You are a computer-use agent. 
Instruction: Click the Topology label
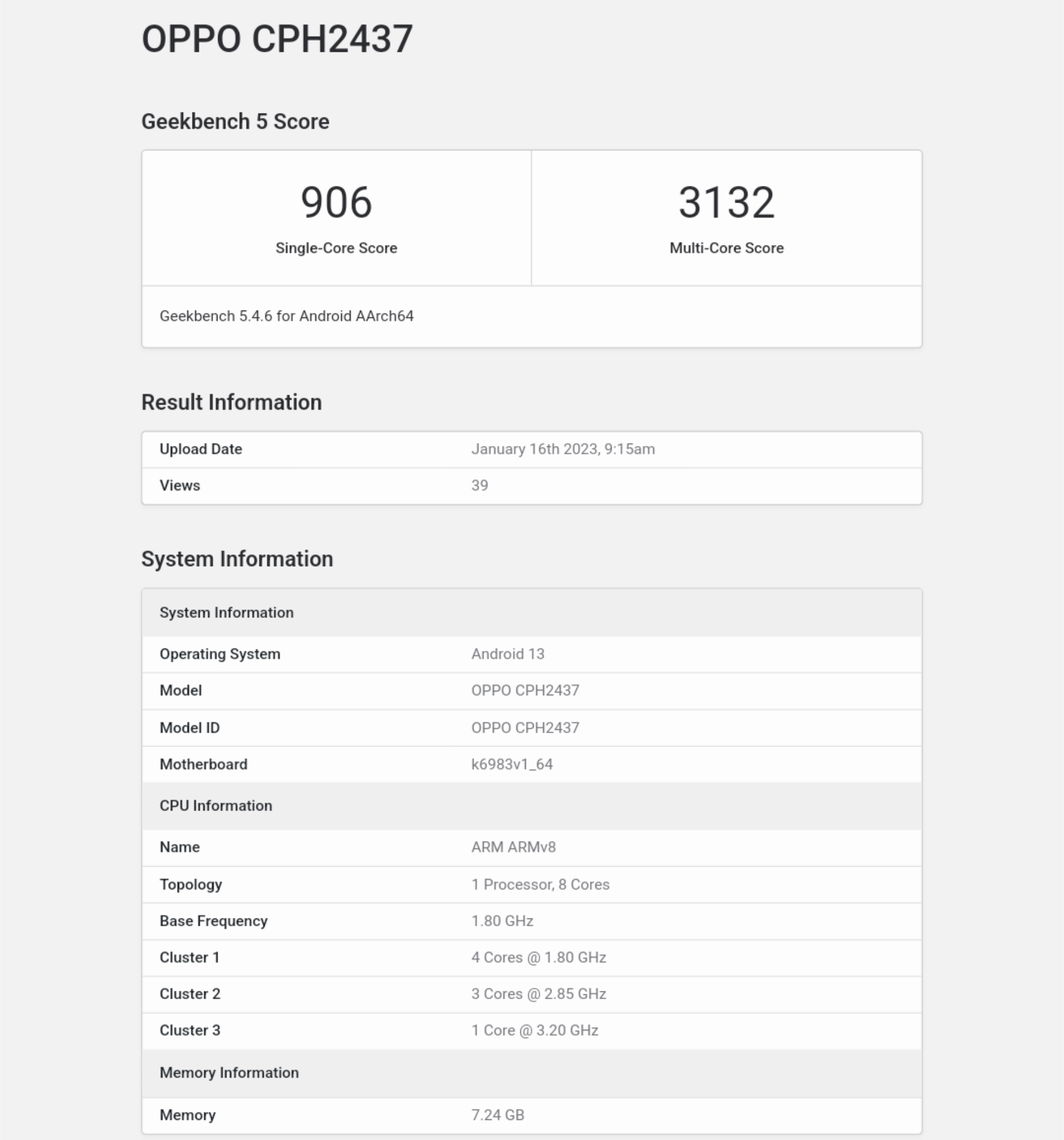(191, 885)
